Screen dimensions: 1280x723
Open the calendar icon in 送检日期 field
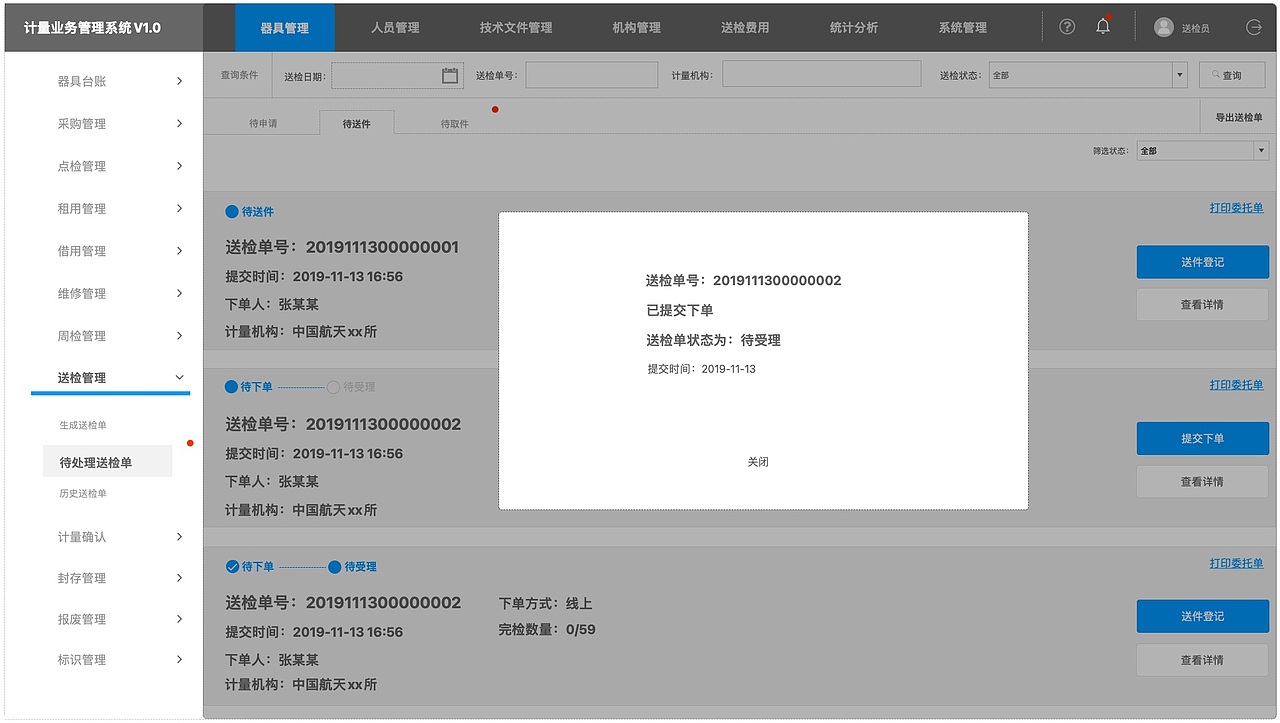(x=448, y=74)
